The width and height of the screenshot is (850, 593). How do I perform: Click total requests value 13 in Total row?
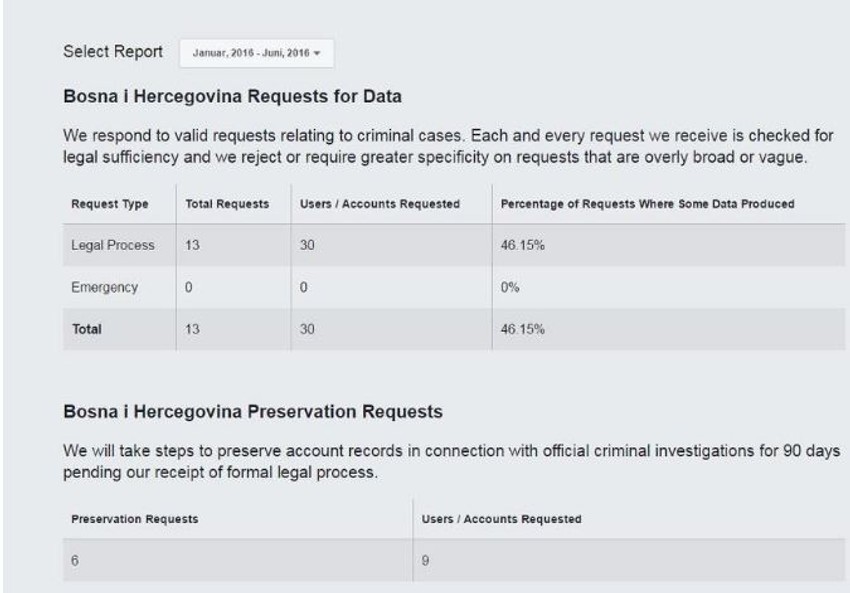click(193, 326)
